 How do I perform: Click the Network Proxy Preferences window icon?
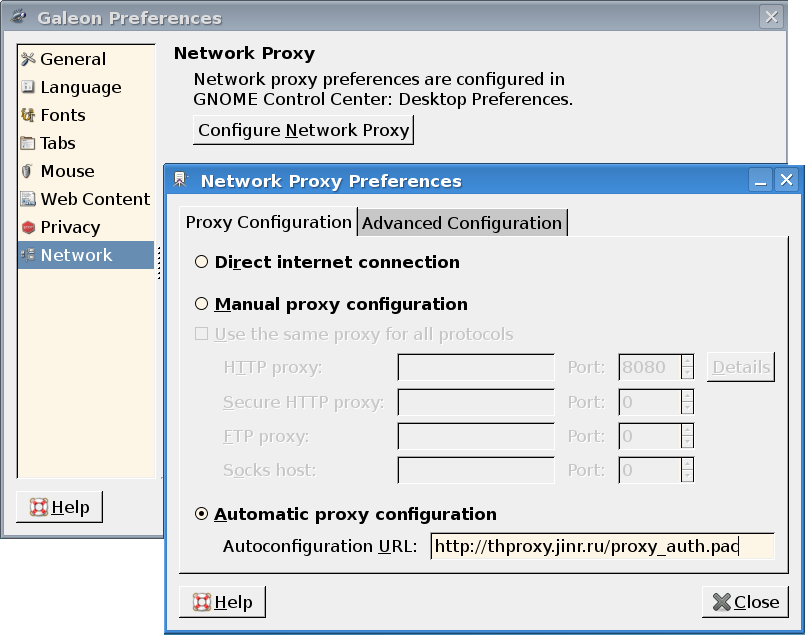[x=180, y=180]
